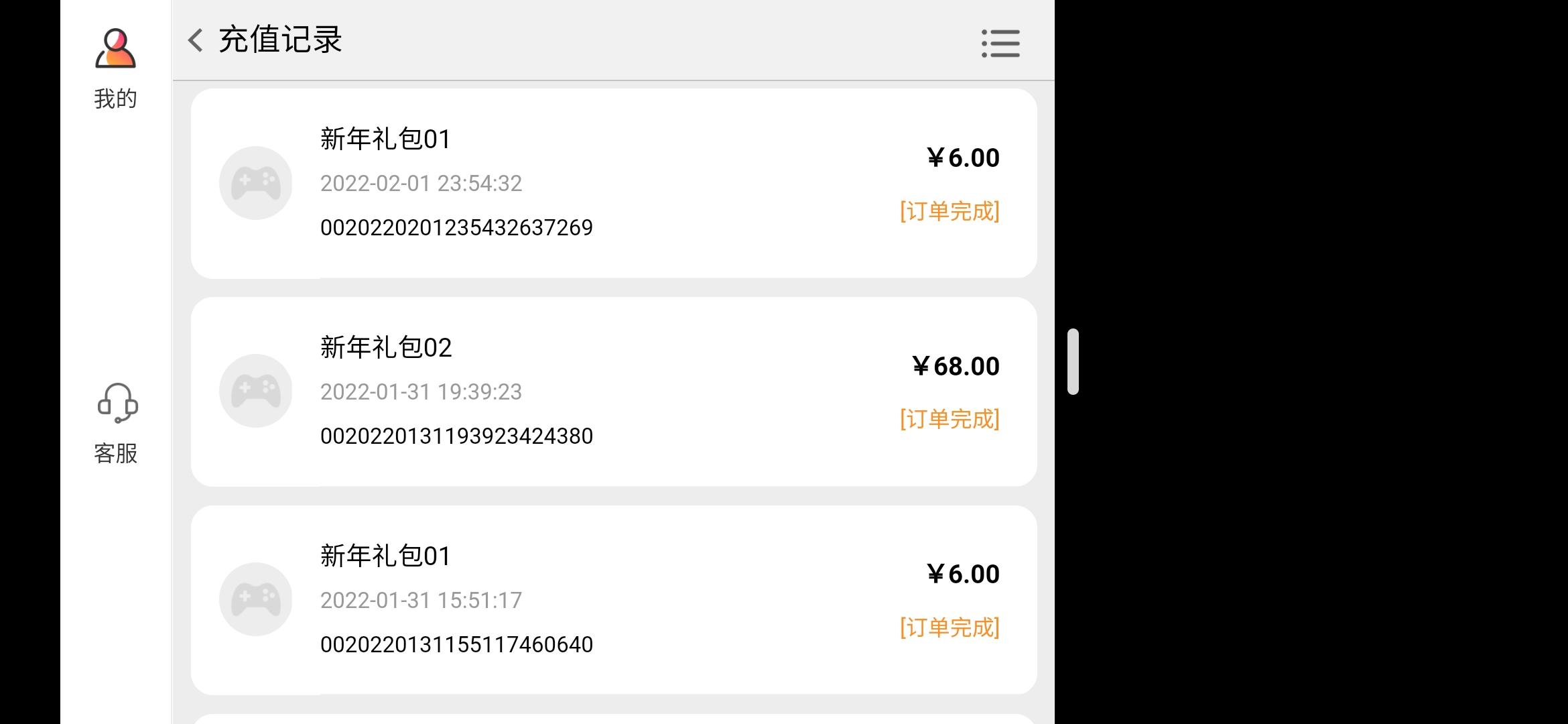Click 订单完成 status on the 23:54:32 order
This screenshot has width=1568, height=724.
pos(950,211)
